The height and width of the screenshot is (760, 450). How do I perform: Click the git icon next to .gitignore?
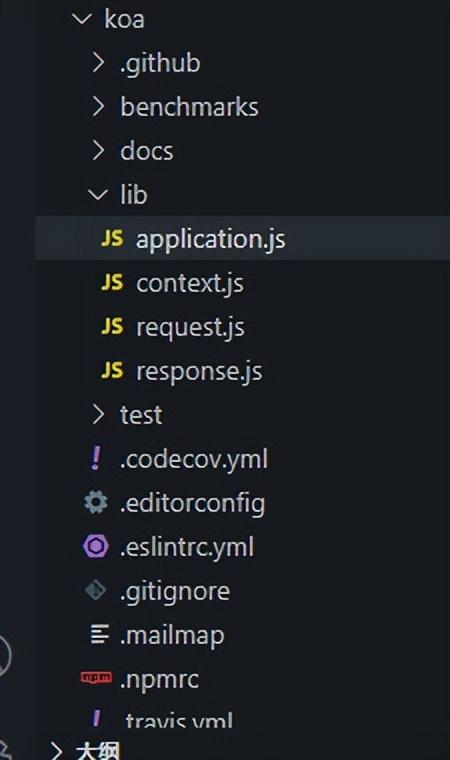[95, 590]
